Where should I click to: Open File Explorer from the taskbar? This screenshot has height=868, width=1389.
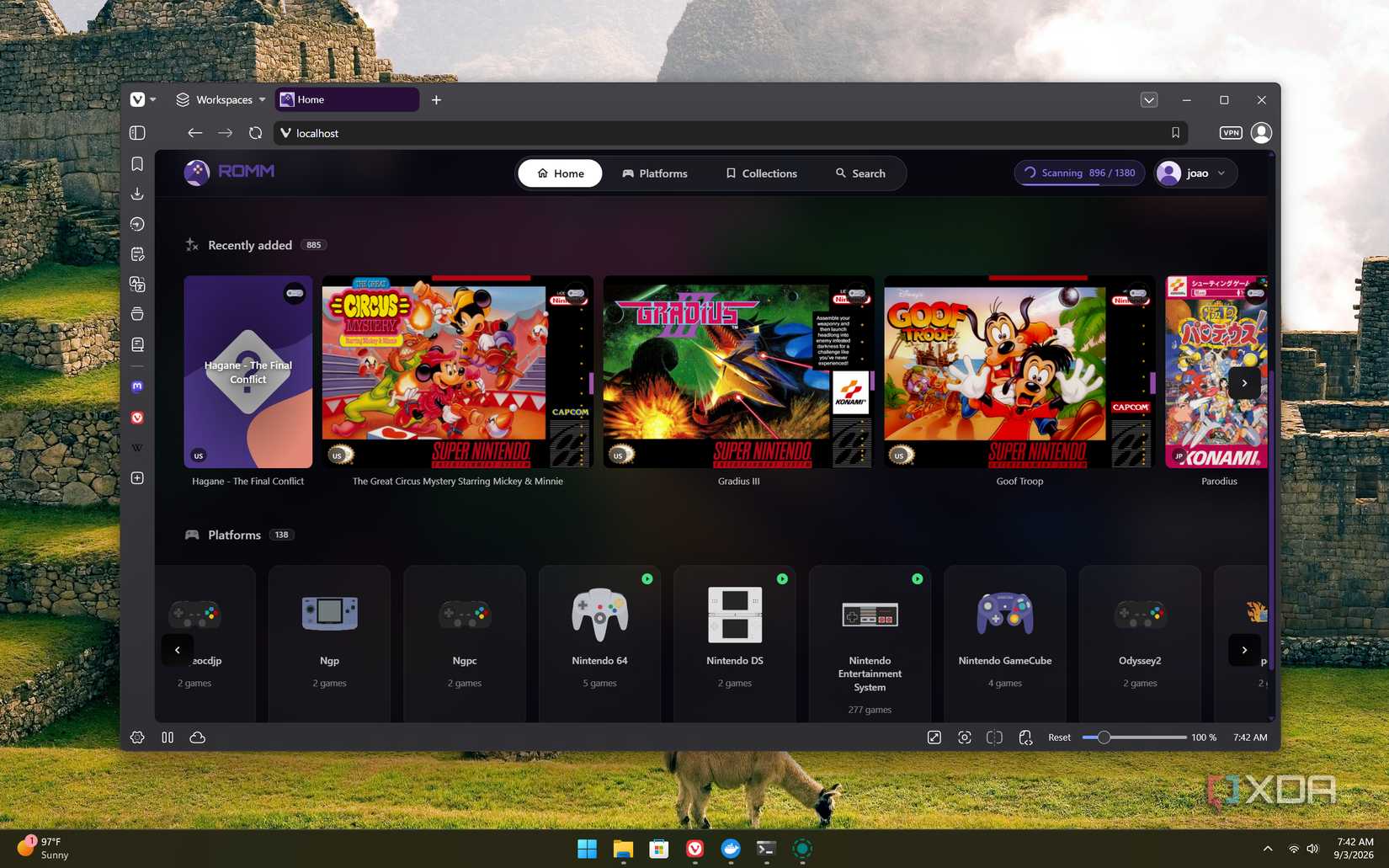(x=623, y=849)
